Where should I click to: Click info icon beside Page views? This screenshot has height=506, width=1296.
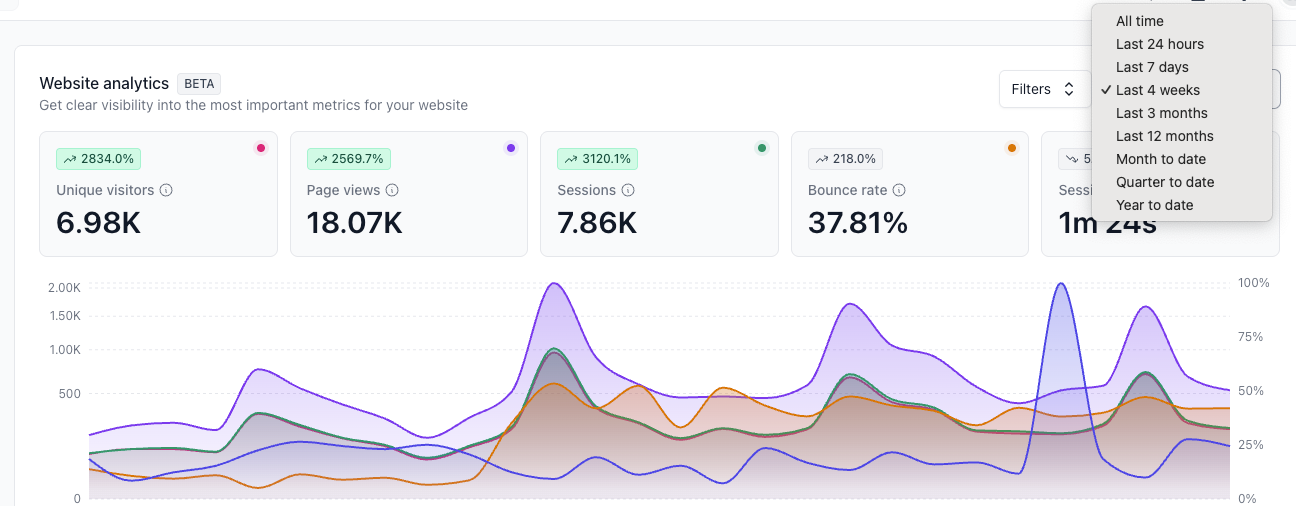click(x=392, y=190)
